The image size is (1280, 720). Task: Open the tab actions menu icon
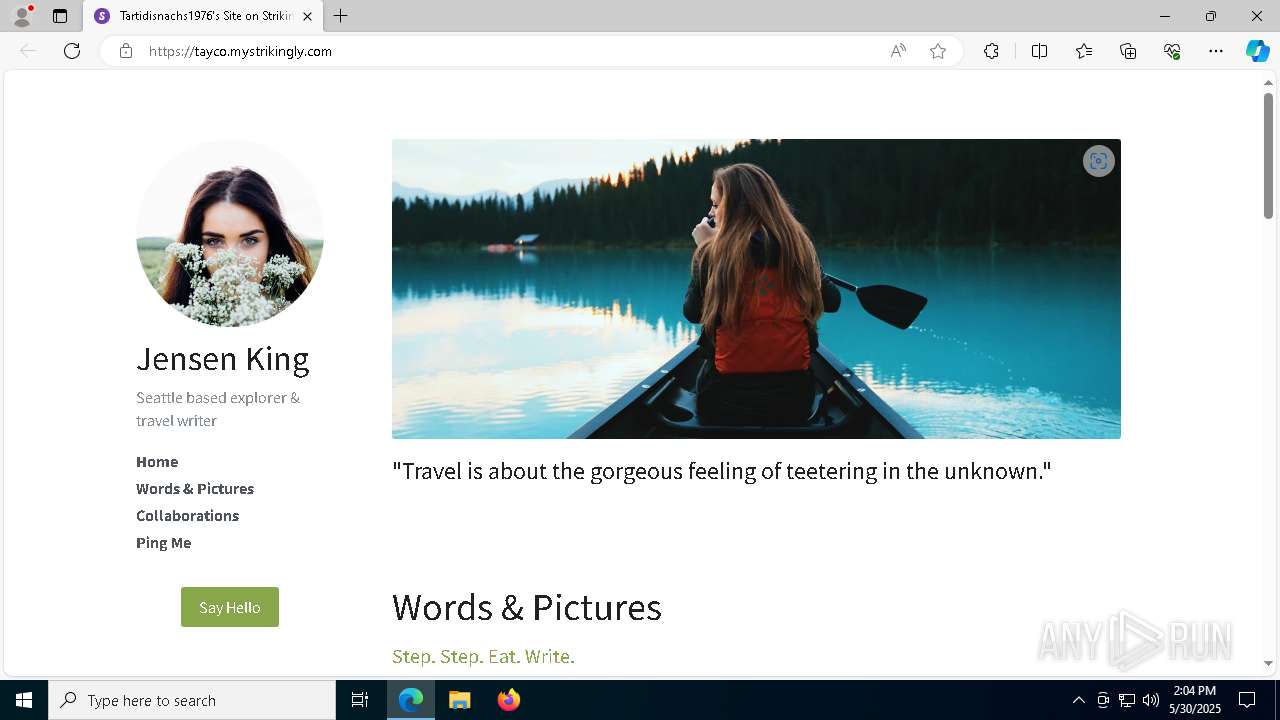(60, 16)
